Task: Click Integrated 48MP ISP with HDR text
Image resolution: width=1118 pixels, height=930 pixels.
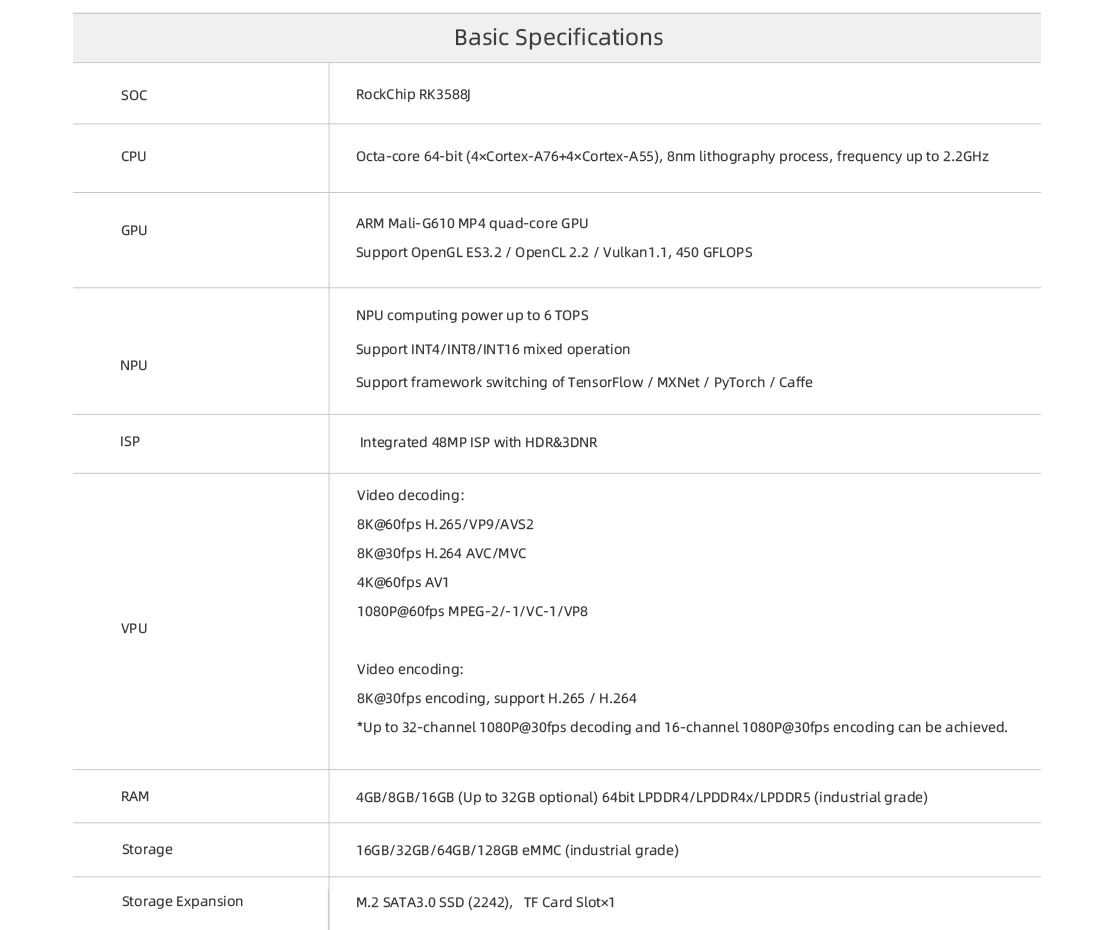Action: click(478, 442)
